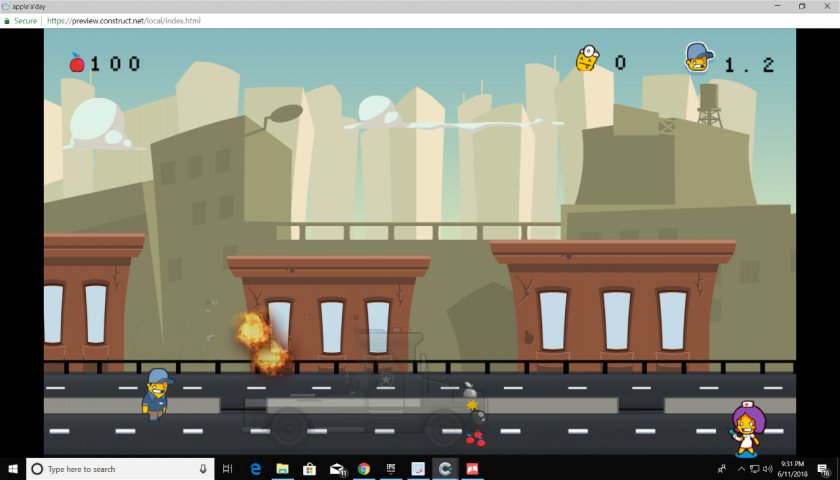Click the Cortana microphone icon
Image resolution: width=840 pixels, height=480 pixels.
203,468
